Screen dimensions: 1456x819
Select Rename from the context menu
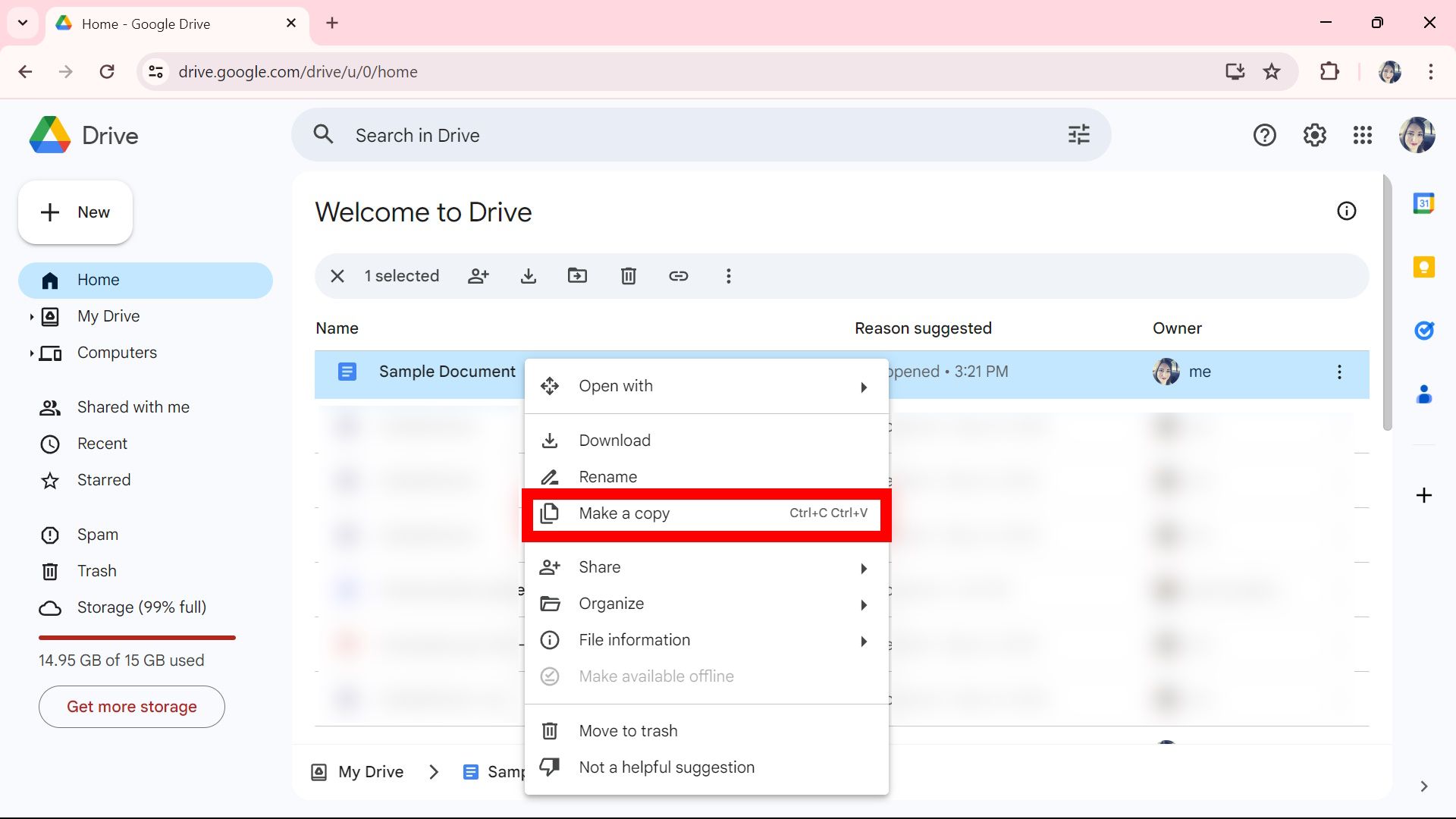click(x=607, y=476)
